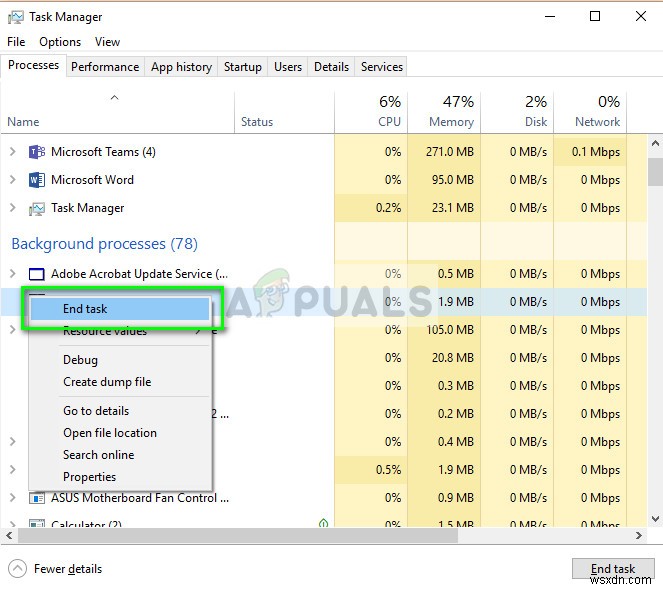Click the vertical scrollbar thumb
Image resolution: width=663 pixels, height=590 pixels.
tap(655, 171)
